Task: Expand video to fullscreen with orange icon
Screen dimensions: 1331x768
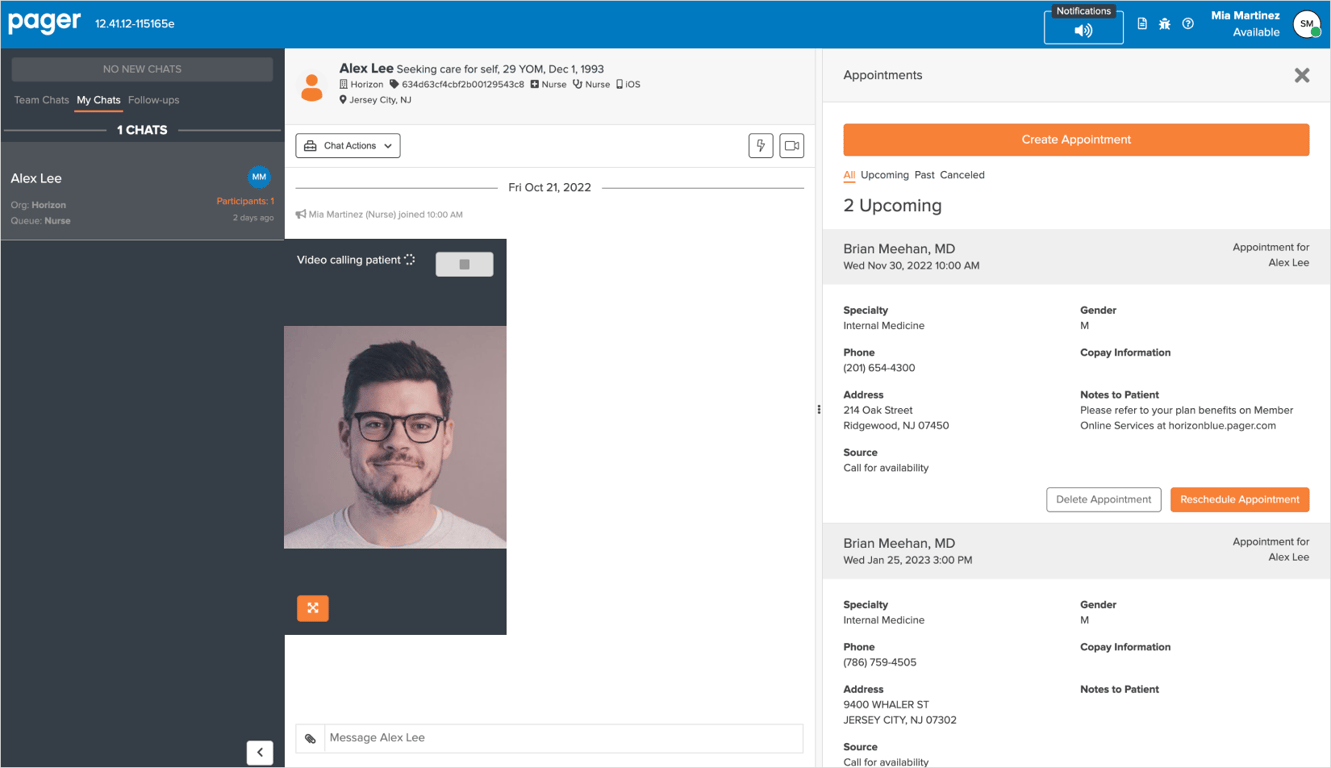Action: pyautogui.click(x=313, y=608)
